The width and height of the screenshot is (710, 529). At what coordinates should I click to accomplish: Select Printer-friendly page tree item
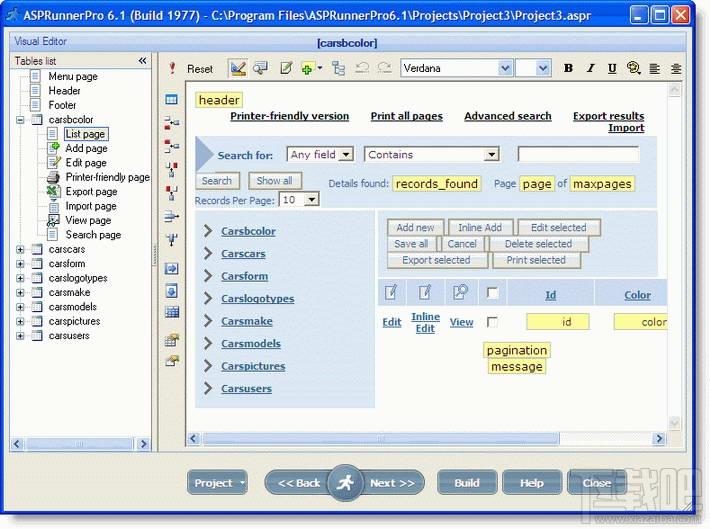click(x=107, y=177)
